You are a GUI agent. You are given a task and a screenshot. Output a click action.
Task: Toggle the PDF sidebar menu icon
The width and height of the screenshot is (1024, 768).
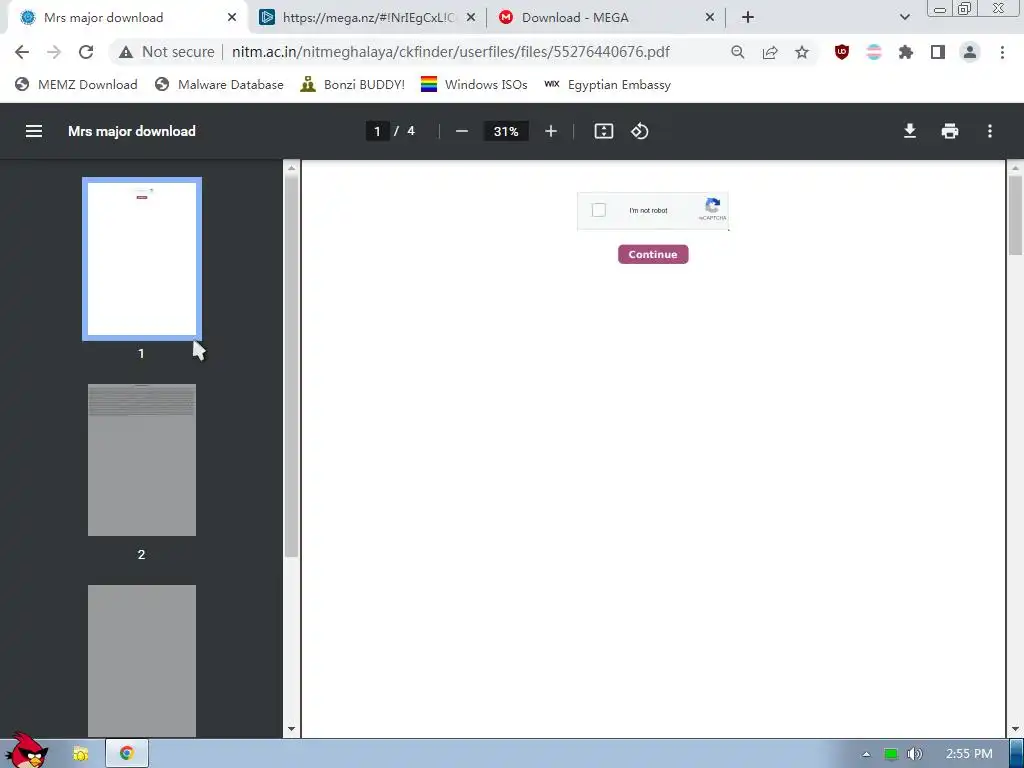click(x=34, y=131)
